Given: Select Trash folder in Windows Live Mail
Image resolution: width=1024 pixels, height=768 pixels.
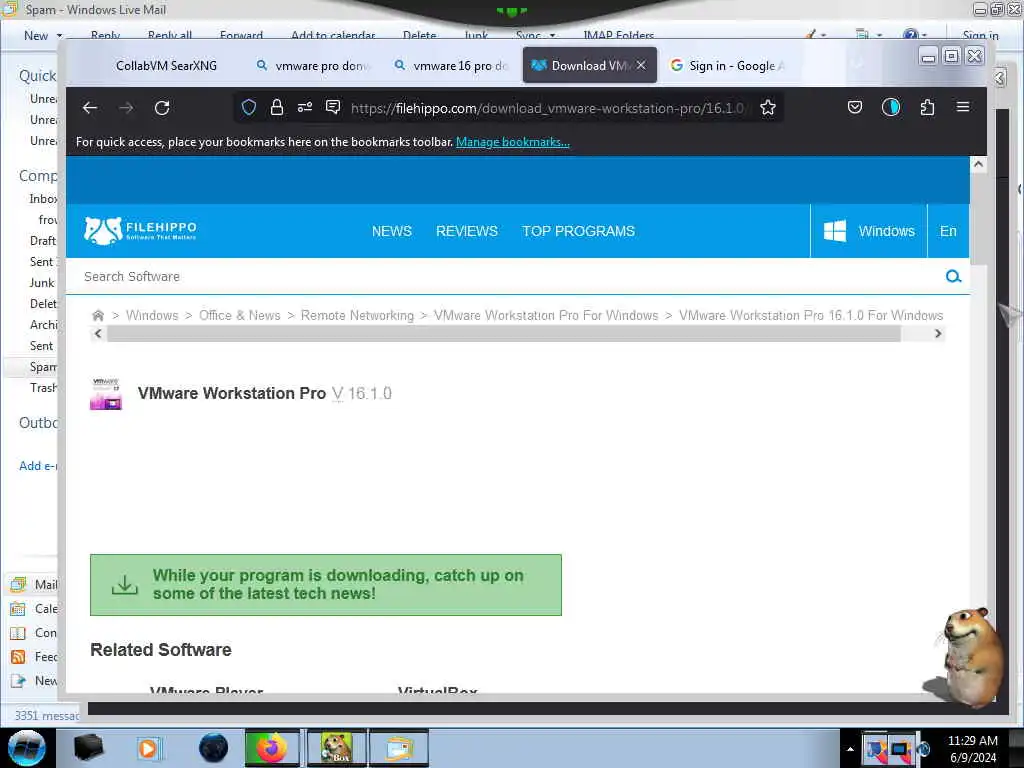Looking at the screenshot, I should (43, 388).
